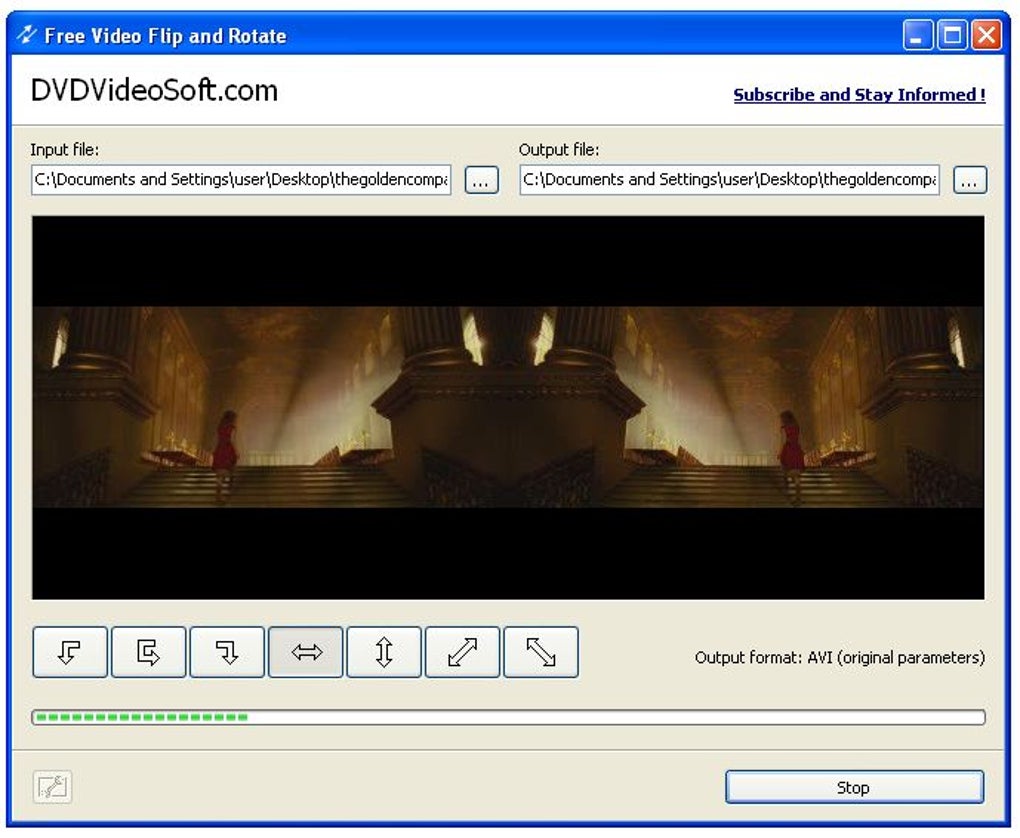1020x838 pixels.
Task: Rotate video 90 degrees clockwise (third arrow button)
Action: pos(227,652)
